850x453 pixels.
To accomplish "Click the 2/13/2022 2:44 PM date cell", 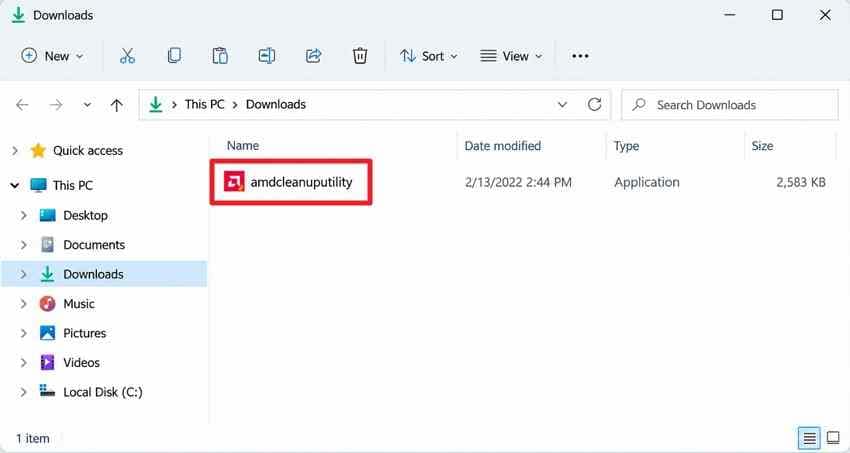I will click(x=518, y=182).
